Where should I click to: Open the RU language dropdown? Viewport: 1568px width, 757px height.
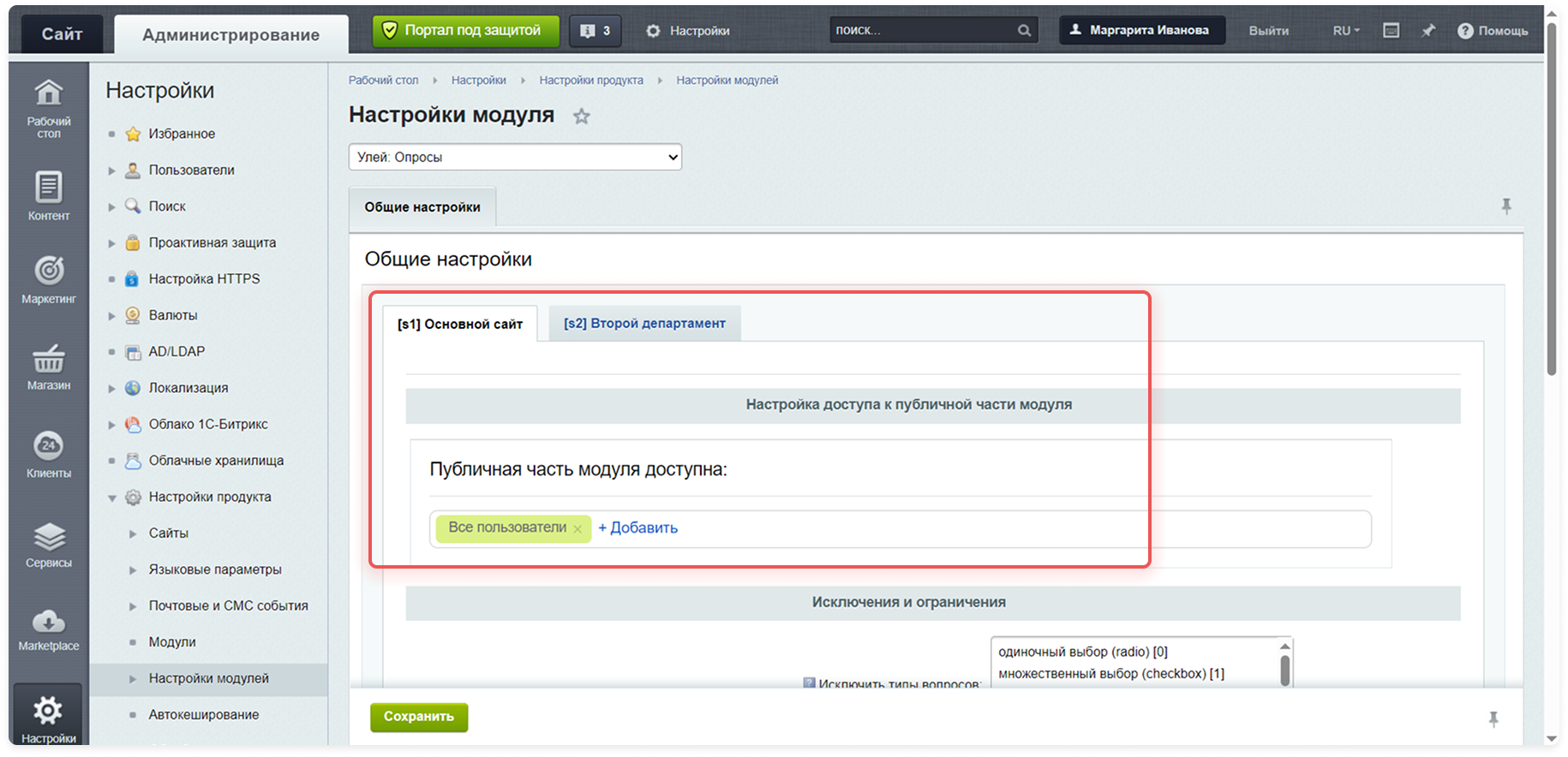[1346, 31]
